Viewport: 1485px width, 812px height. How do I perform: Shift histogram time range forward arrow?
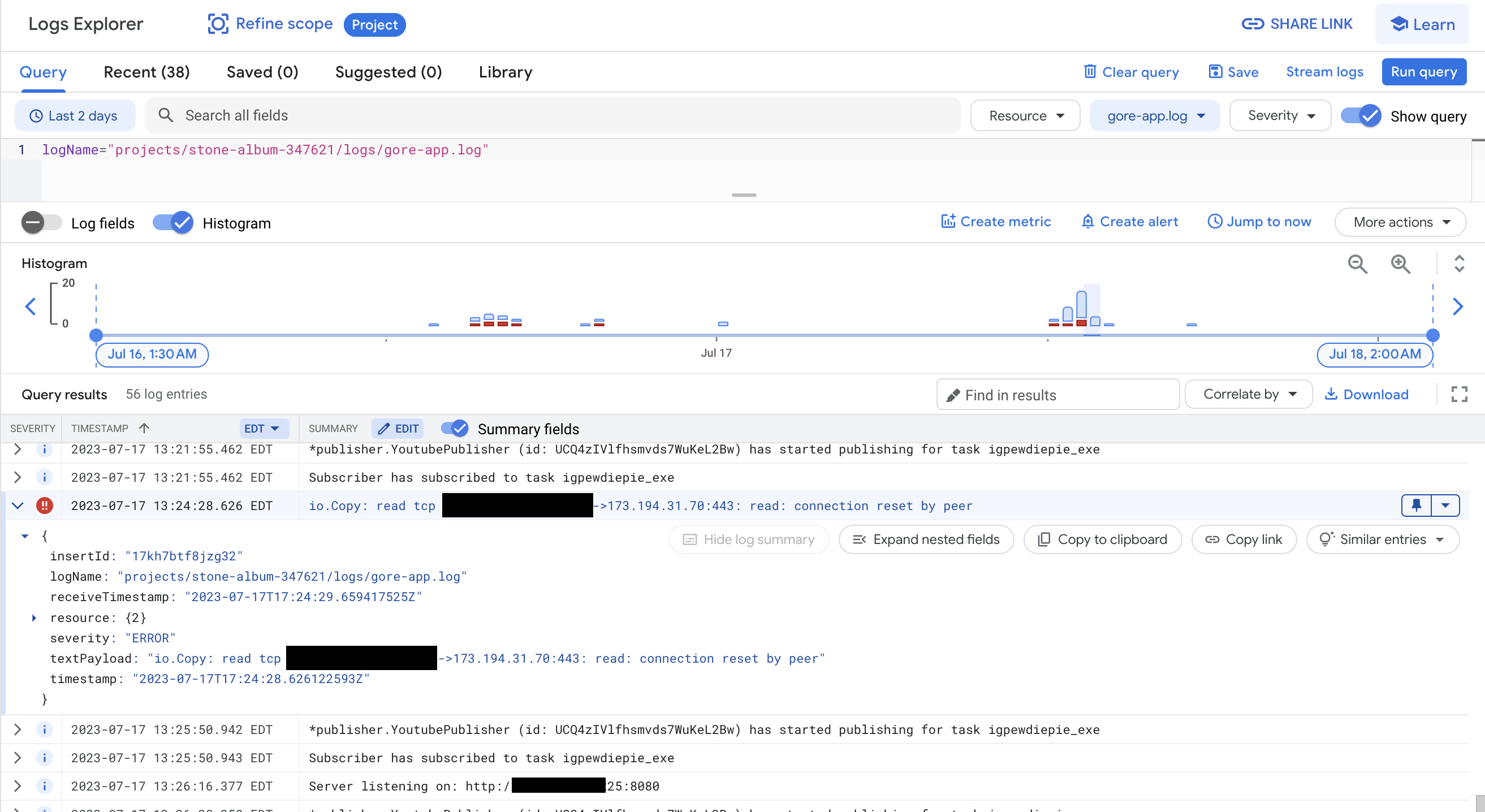point(1458,306)
